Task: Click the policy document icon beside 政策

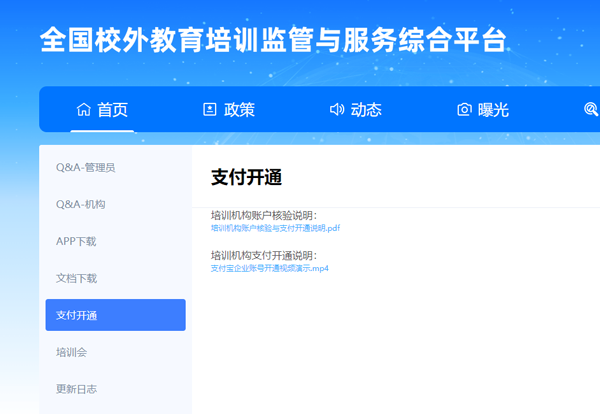Action: [x=209, y=110]
